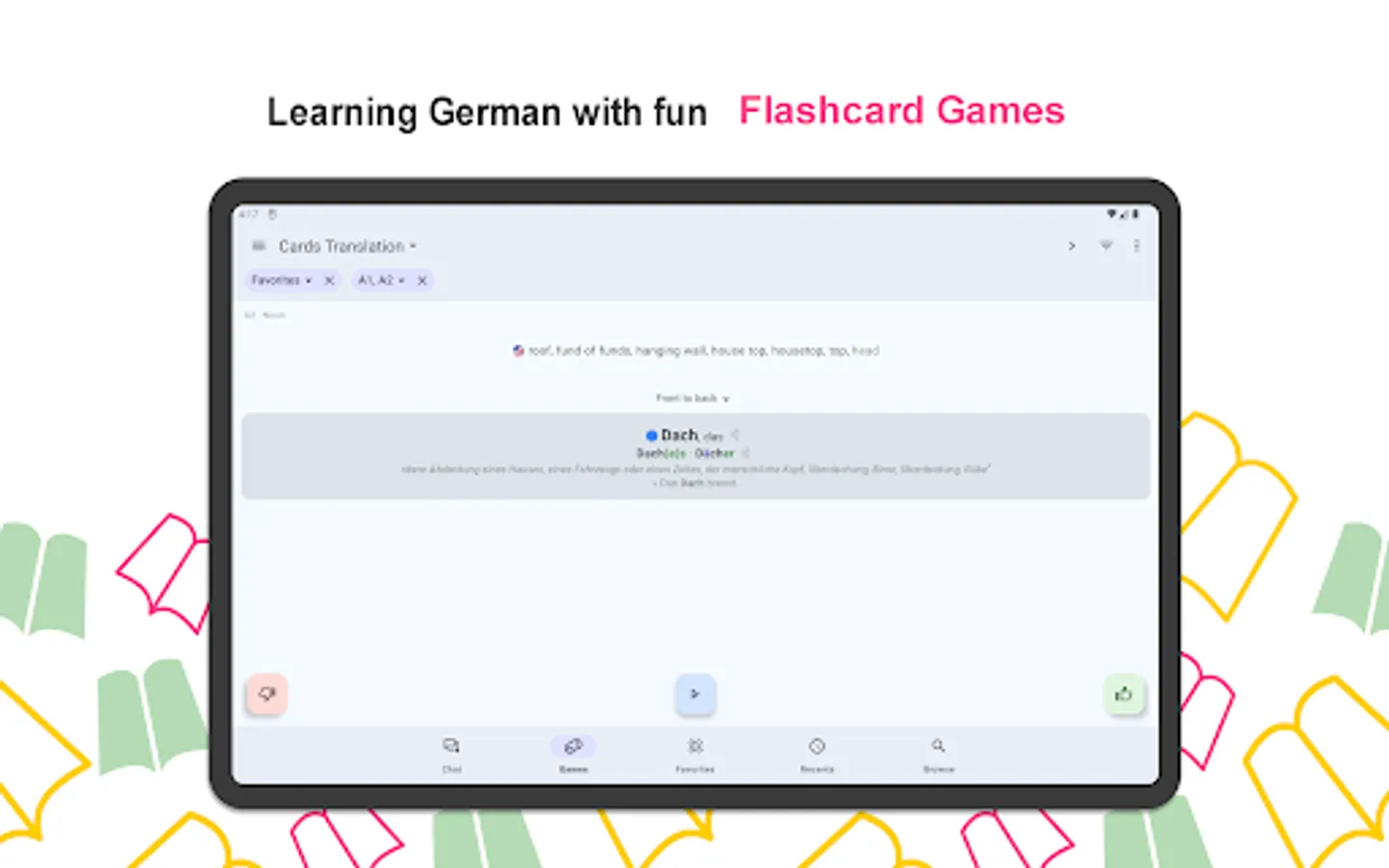Click the filter icon in the top bar
1389x868 pixels.
coord(1105,246)
